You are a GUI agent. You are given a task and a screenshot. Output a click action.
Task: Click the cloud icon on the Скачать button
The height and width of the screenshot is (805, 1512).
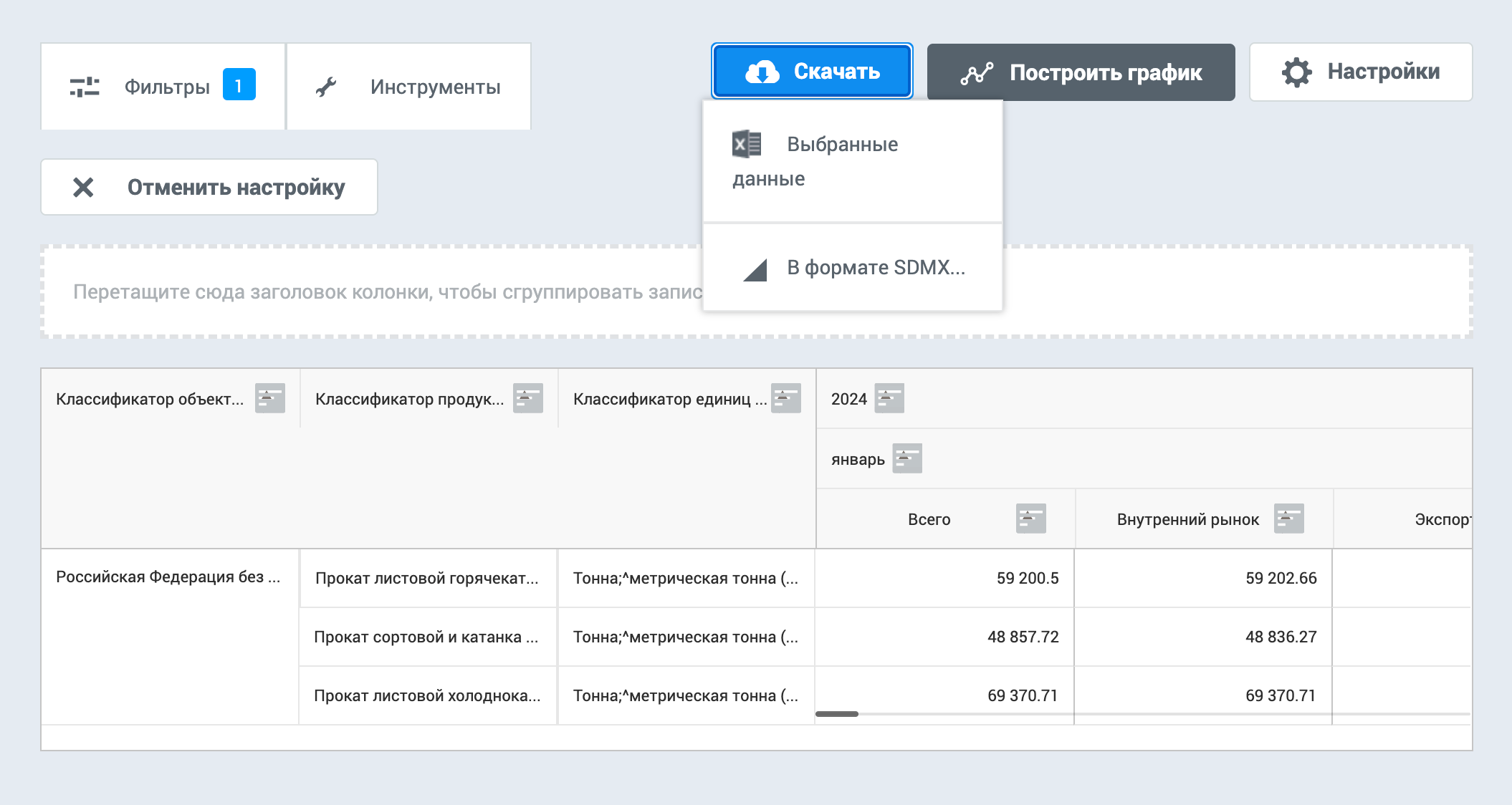click(762, 71)
